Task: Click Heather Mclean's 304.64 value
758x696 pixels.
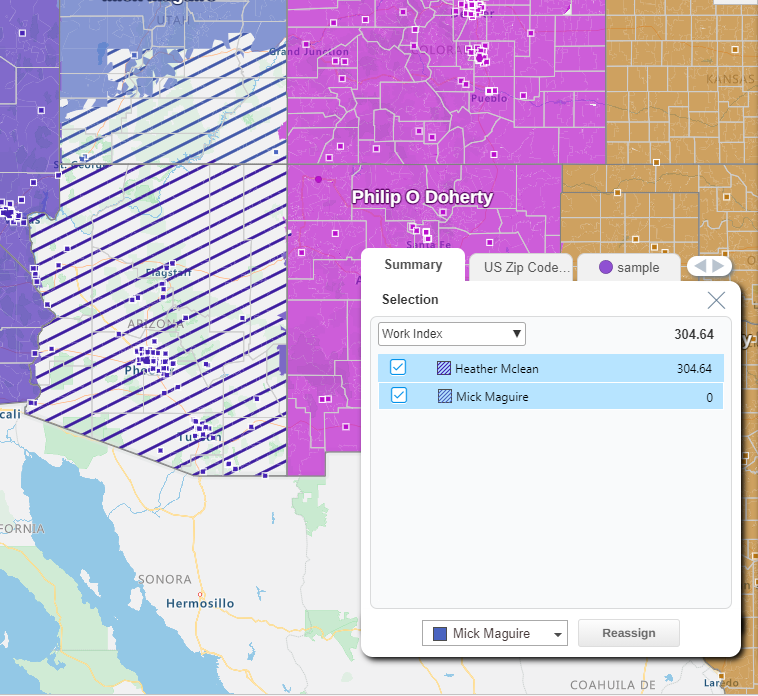Action: [x=694, y=369]
